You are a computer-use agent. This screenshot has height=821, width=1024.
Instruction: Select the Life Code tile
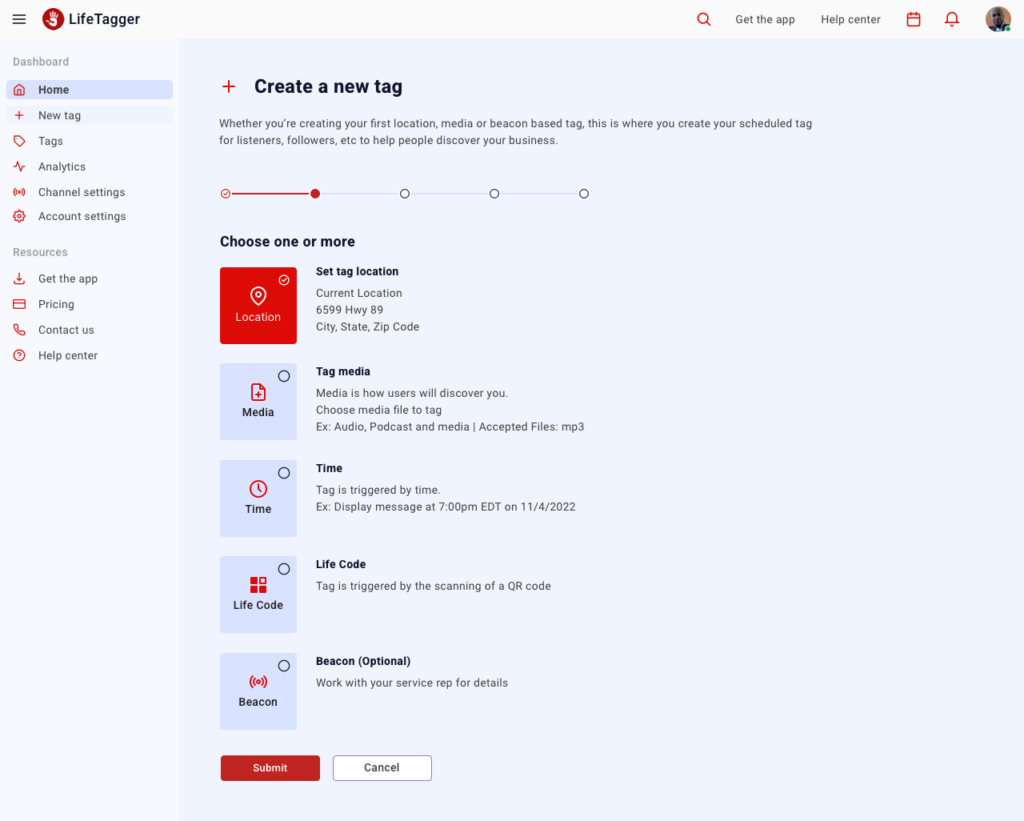[x=258, y=594]
